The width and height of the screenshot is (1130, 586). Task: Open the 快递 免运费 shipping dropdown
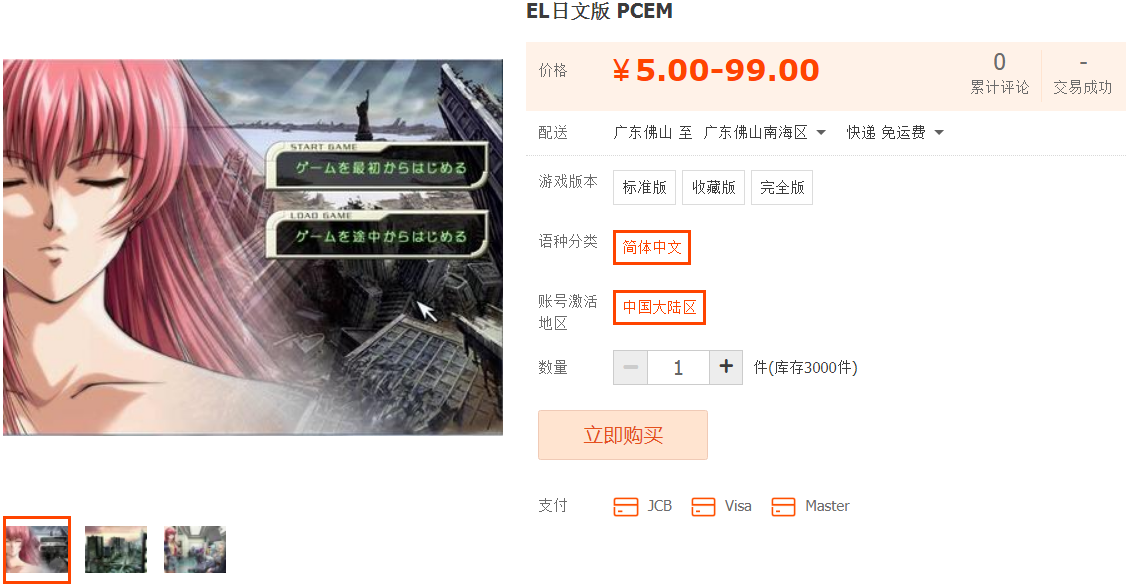pyautogui.click(x=895, y=133)
